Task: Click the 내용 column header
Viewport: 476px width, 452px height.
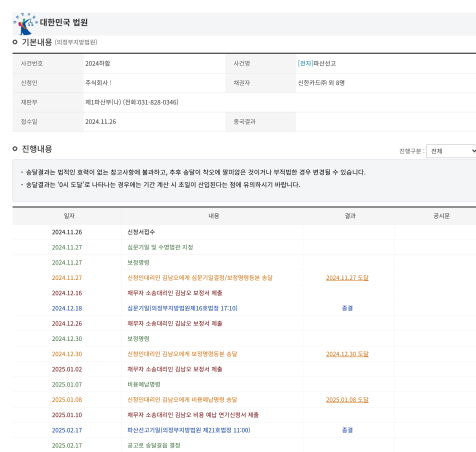Action: (x=214, y=216)
